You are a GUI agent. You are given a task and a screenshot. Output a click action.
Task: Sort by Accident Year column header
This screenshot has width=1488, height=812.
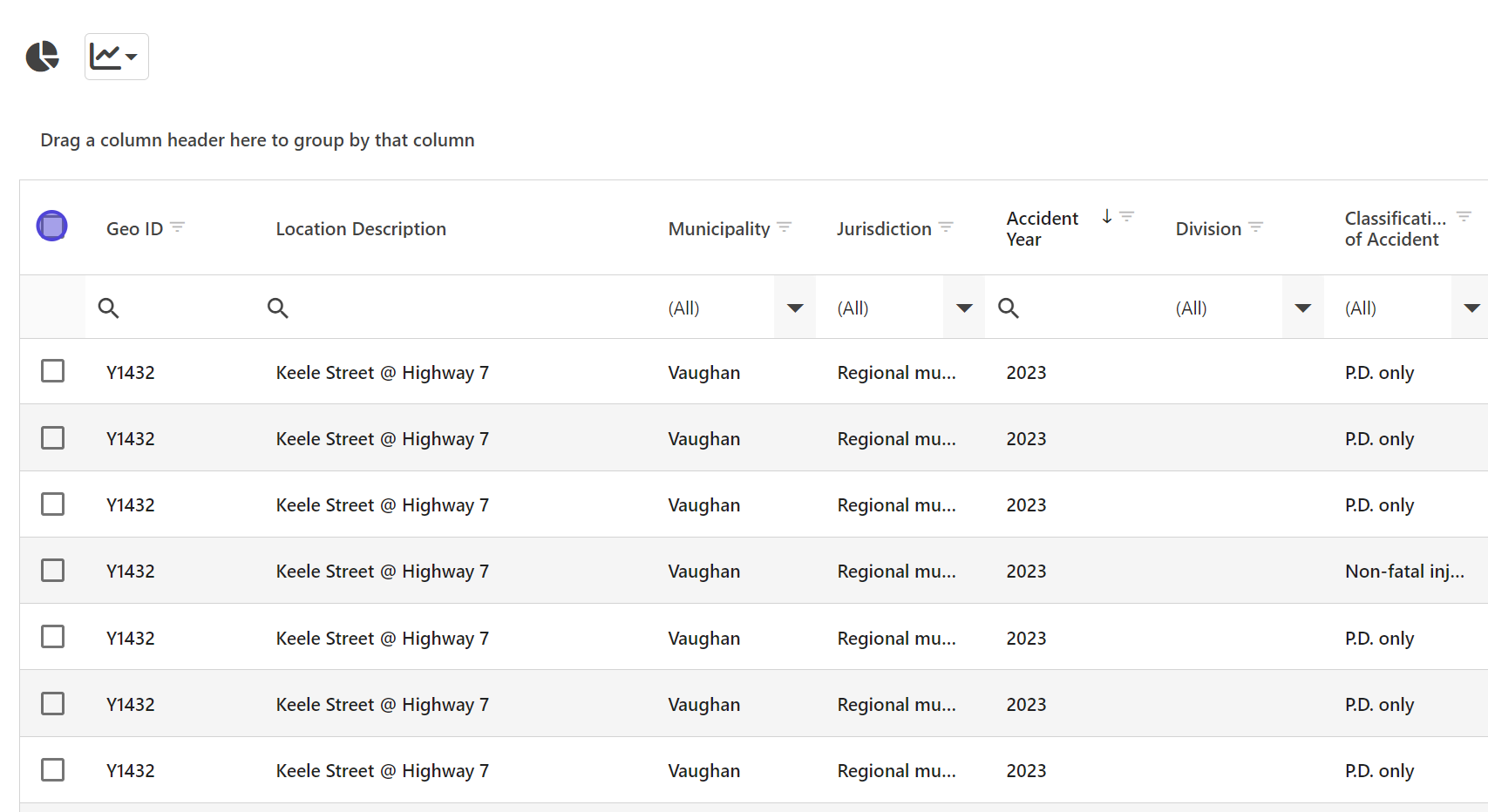click(1043, 228)
